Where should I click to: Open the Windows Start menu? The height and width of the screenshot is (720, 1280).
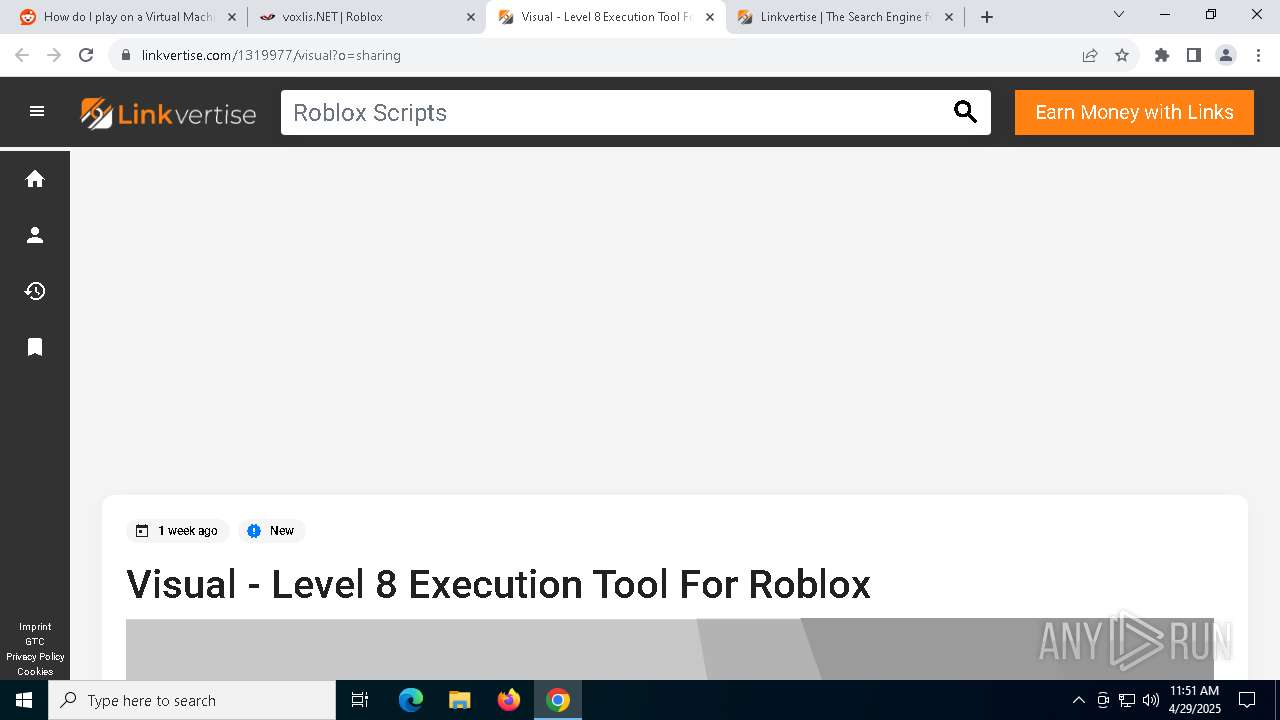pyautogui.click(x=24, y=700)
